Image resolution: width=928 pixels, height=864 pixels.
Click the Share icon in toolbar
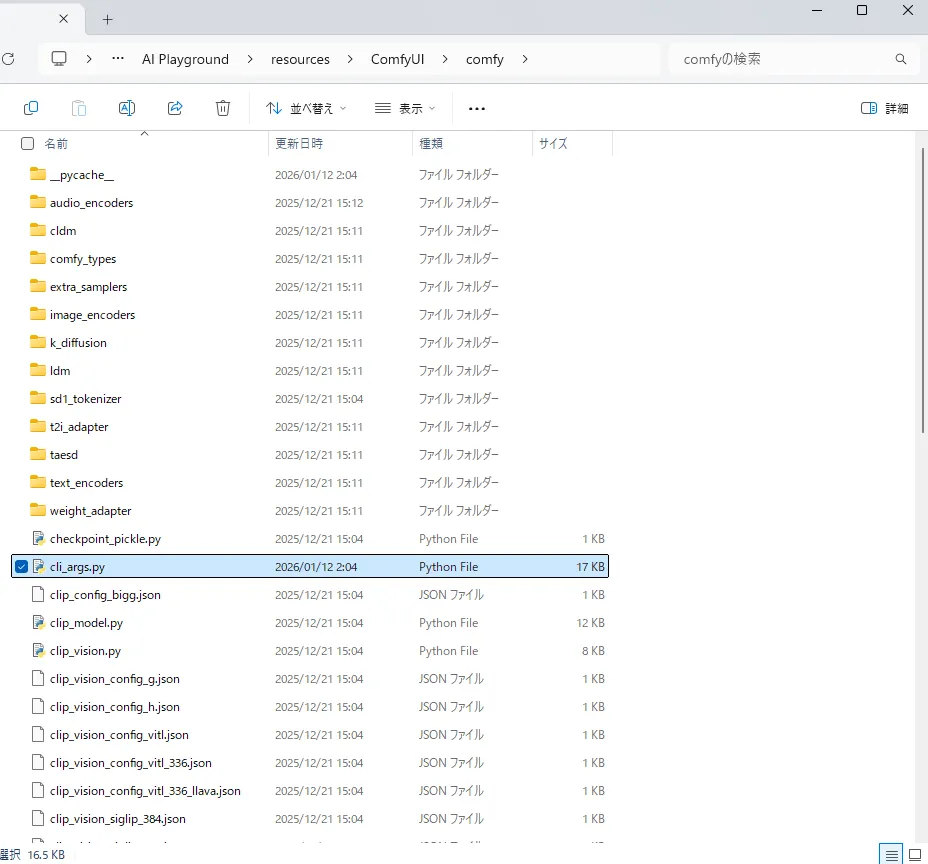pos(175,108)
